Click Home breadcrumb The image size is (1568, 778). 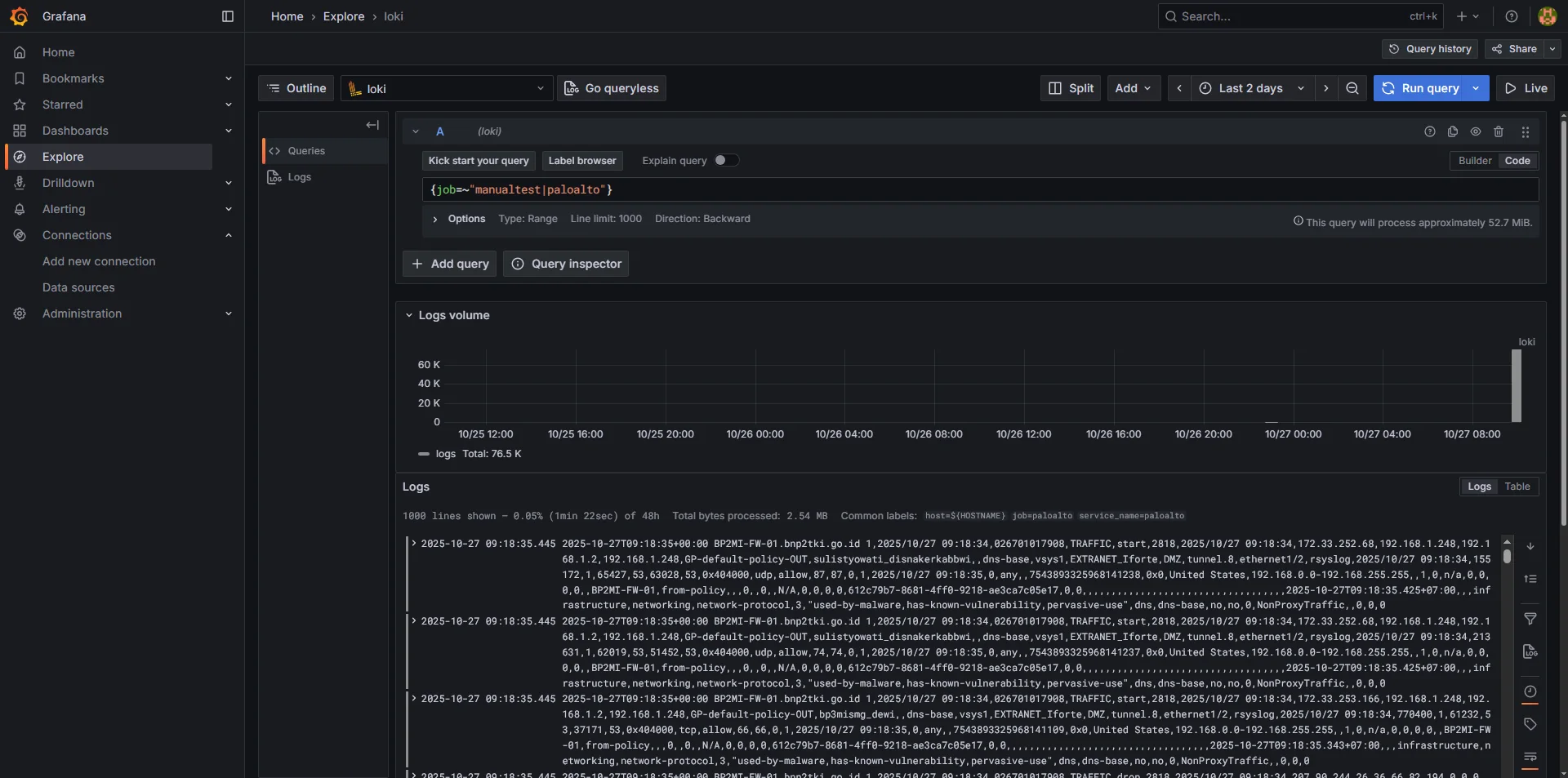[287, 16]
